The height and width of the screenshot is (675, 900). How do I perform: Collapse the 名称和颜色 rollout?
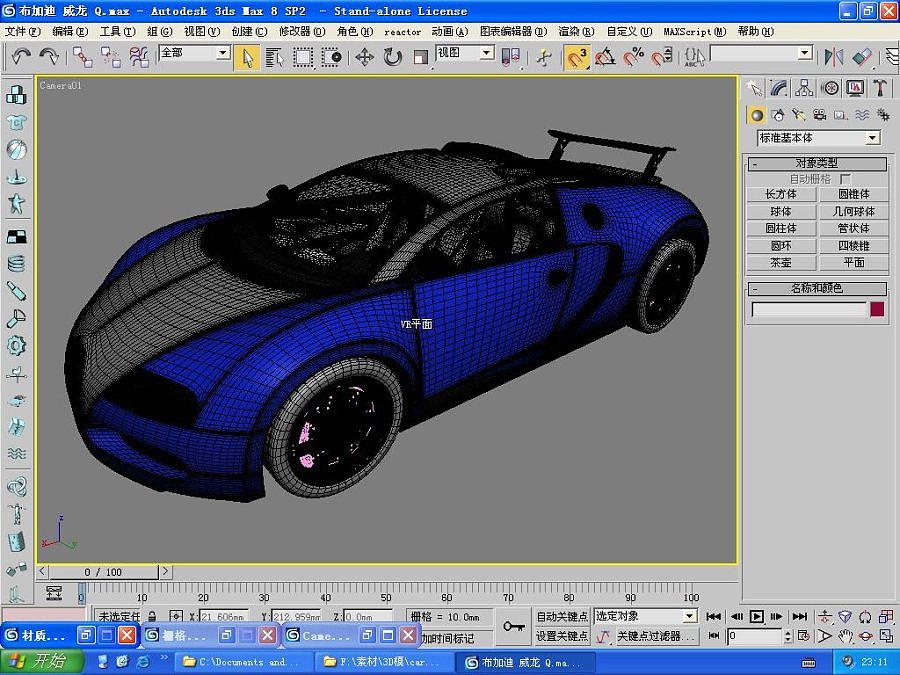pyautogui.click(x=817, y=288)
